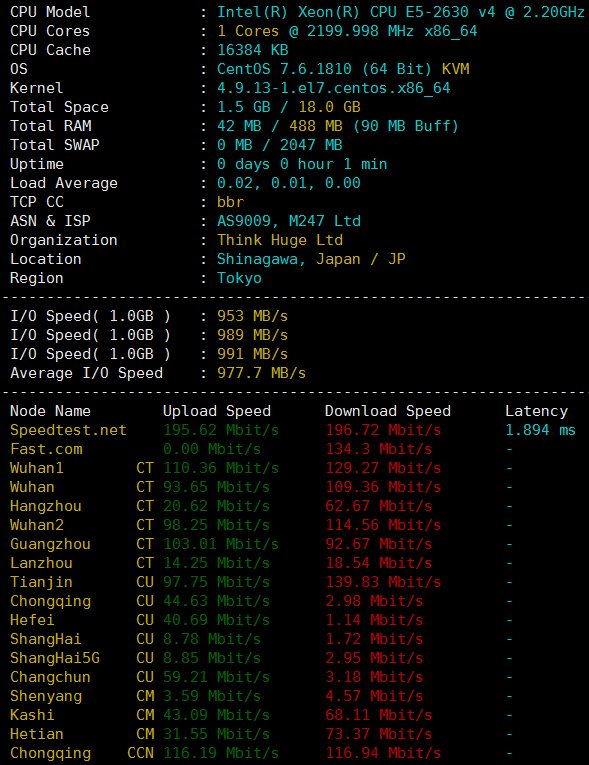Screen dimensions: 589x765
Task: Click the 'Hefei' node name
Action: pyautogui.click(x=32, y=621)
